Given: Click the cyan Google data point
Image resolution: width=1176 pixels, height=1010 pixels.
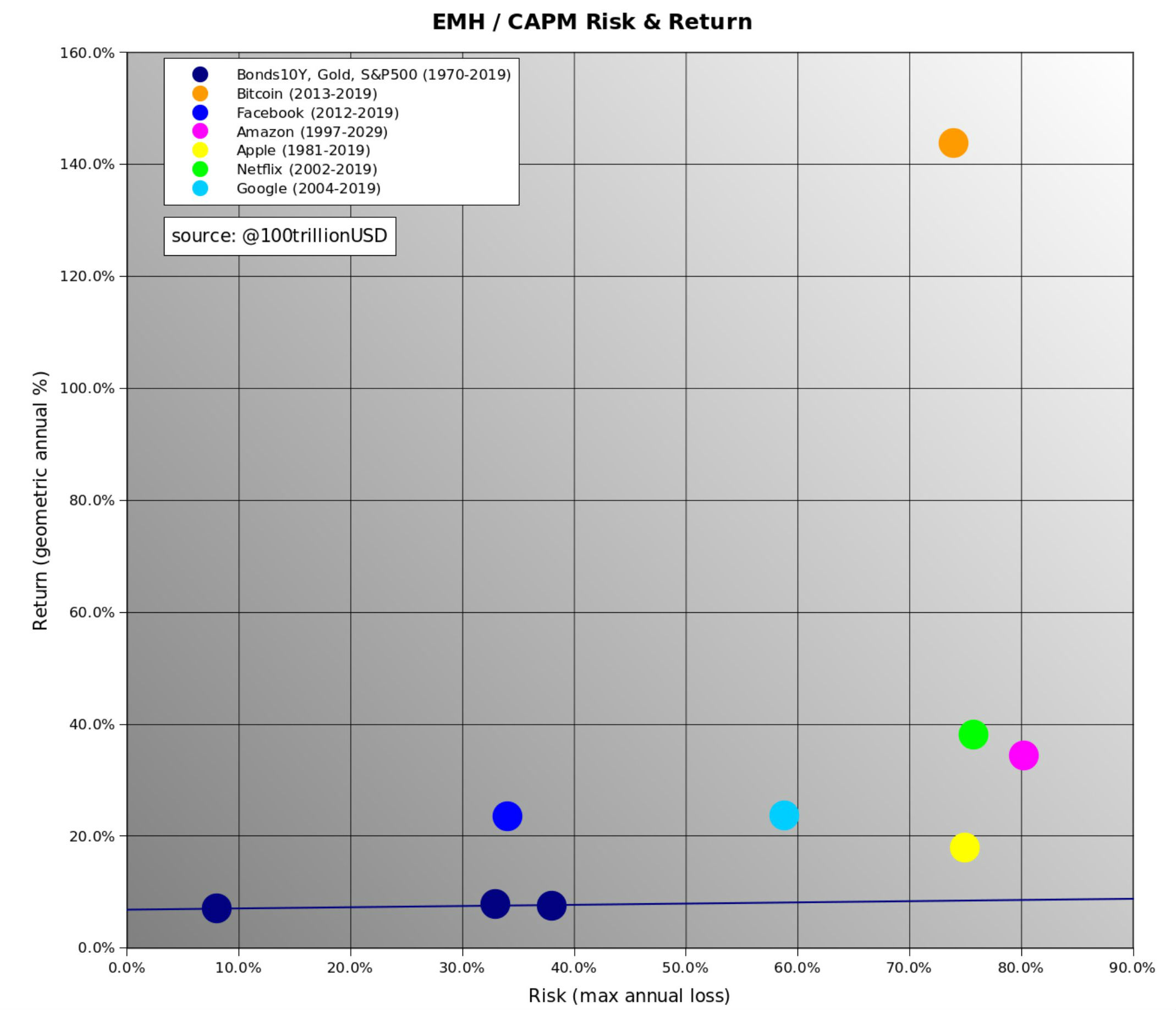Looking at the screenshot, I should point(784,815).
